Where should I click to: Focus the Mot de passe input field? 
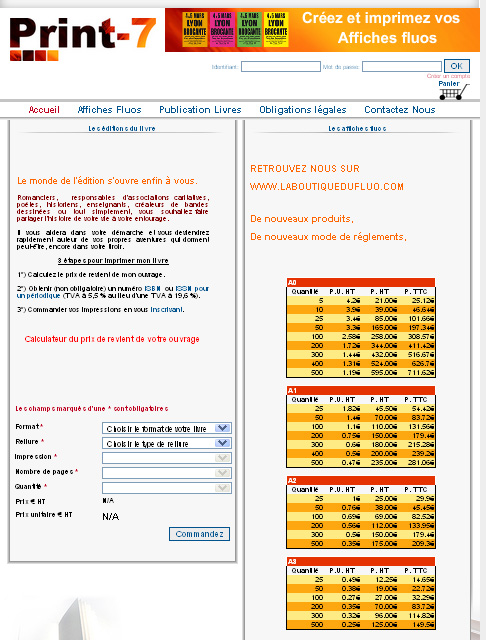[x=402, y=67]
